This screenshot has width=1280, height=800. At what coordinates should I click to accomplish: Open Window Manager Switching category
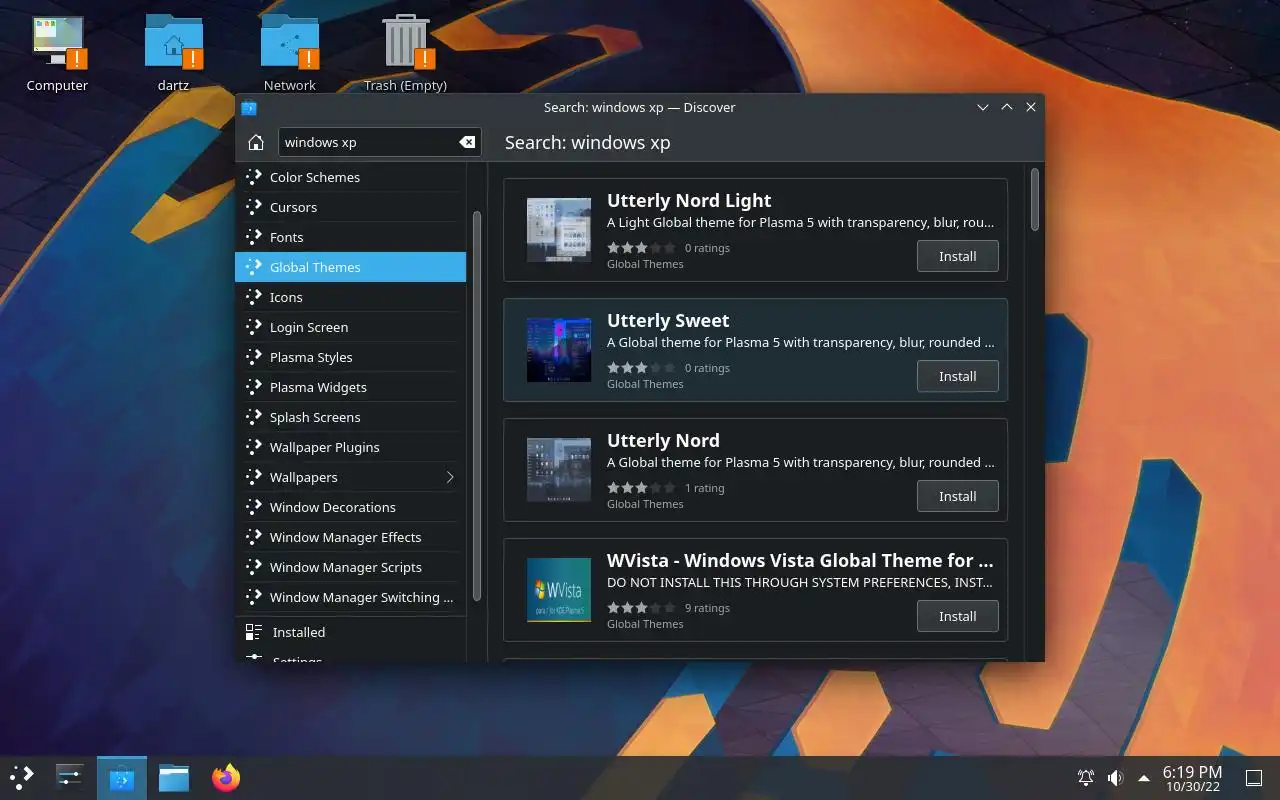tap(350, 597)
